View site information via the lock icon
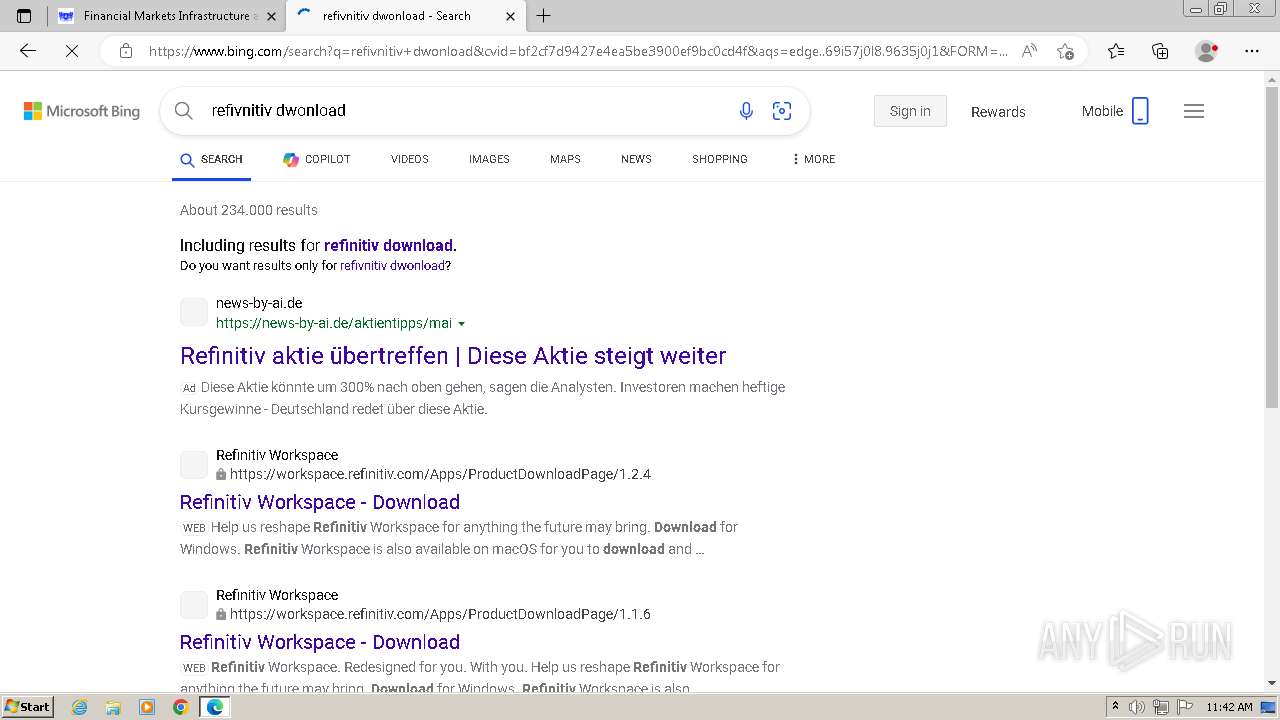1280x720 pixels. 125,51
